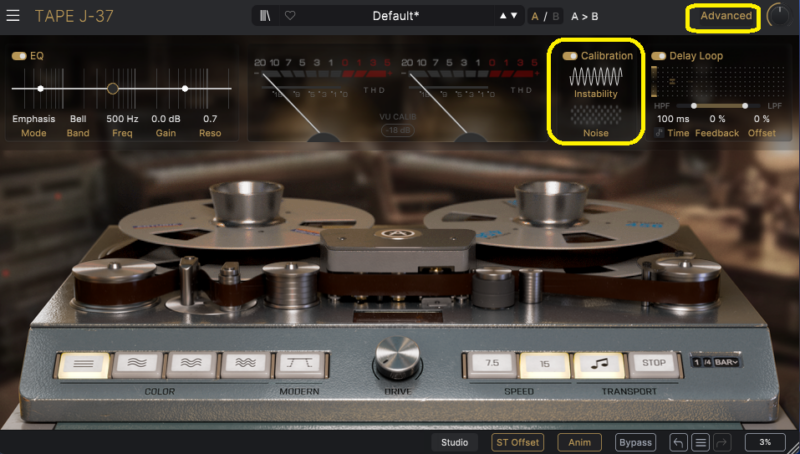Toggle the EQ section on/off switch
The width and height of the screenshot is (800, 454).
(x=19, y=56)
